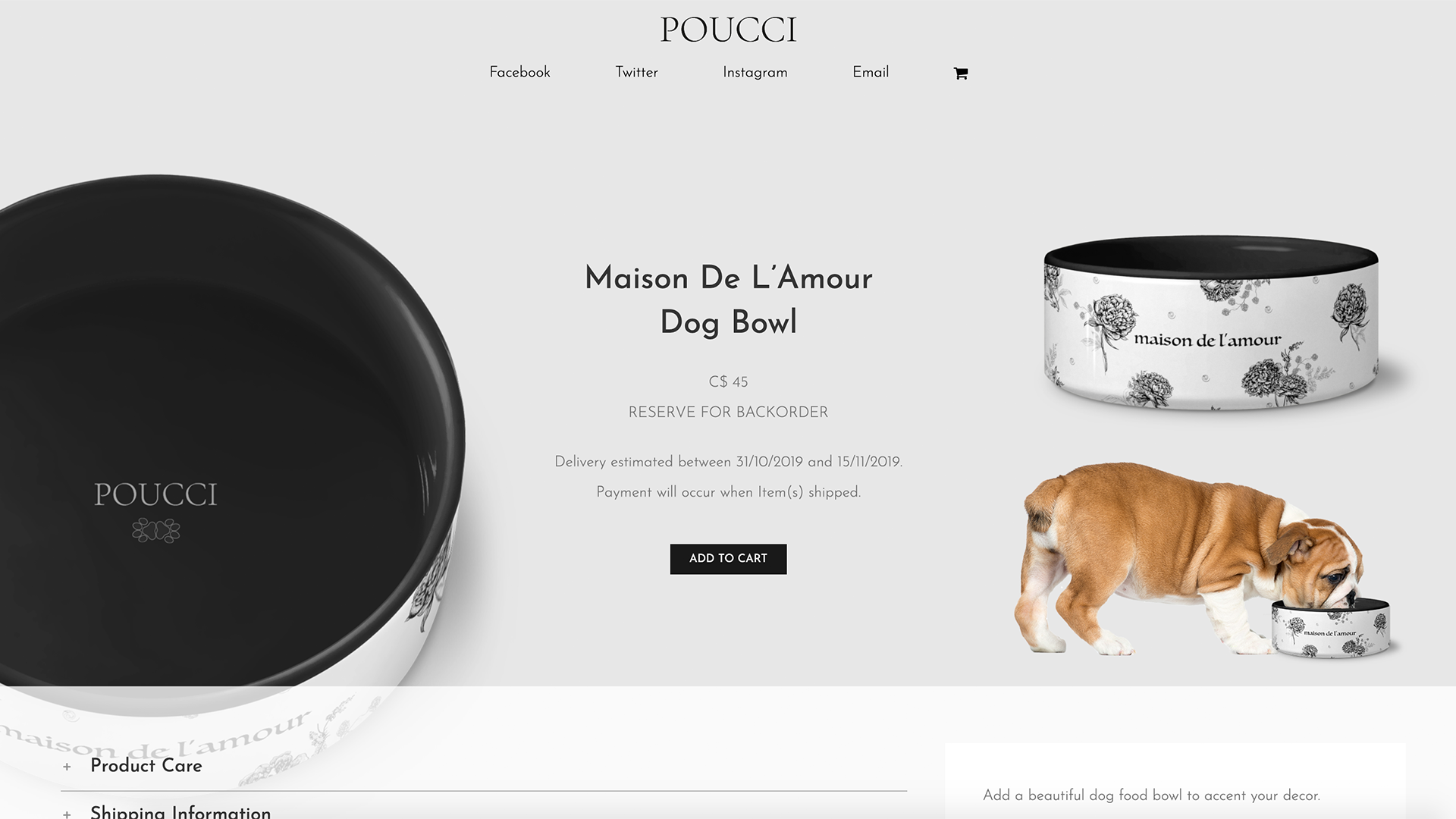
Task: Open the Shipping Information section heading
Action: coord(180,811)
